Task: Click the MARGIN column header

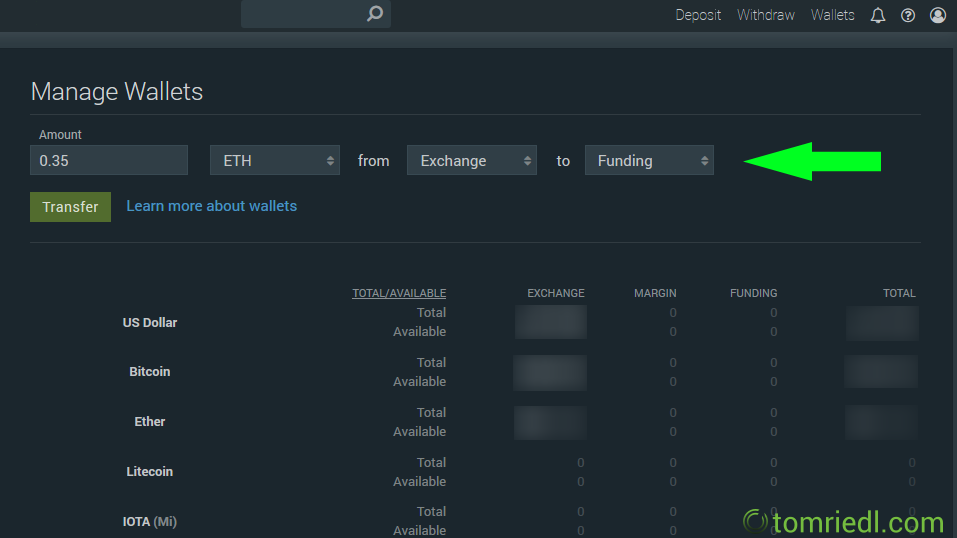Action: (x=655, y=293)
